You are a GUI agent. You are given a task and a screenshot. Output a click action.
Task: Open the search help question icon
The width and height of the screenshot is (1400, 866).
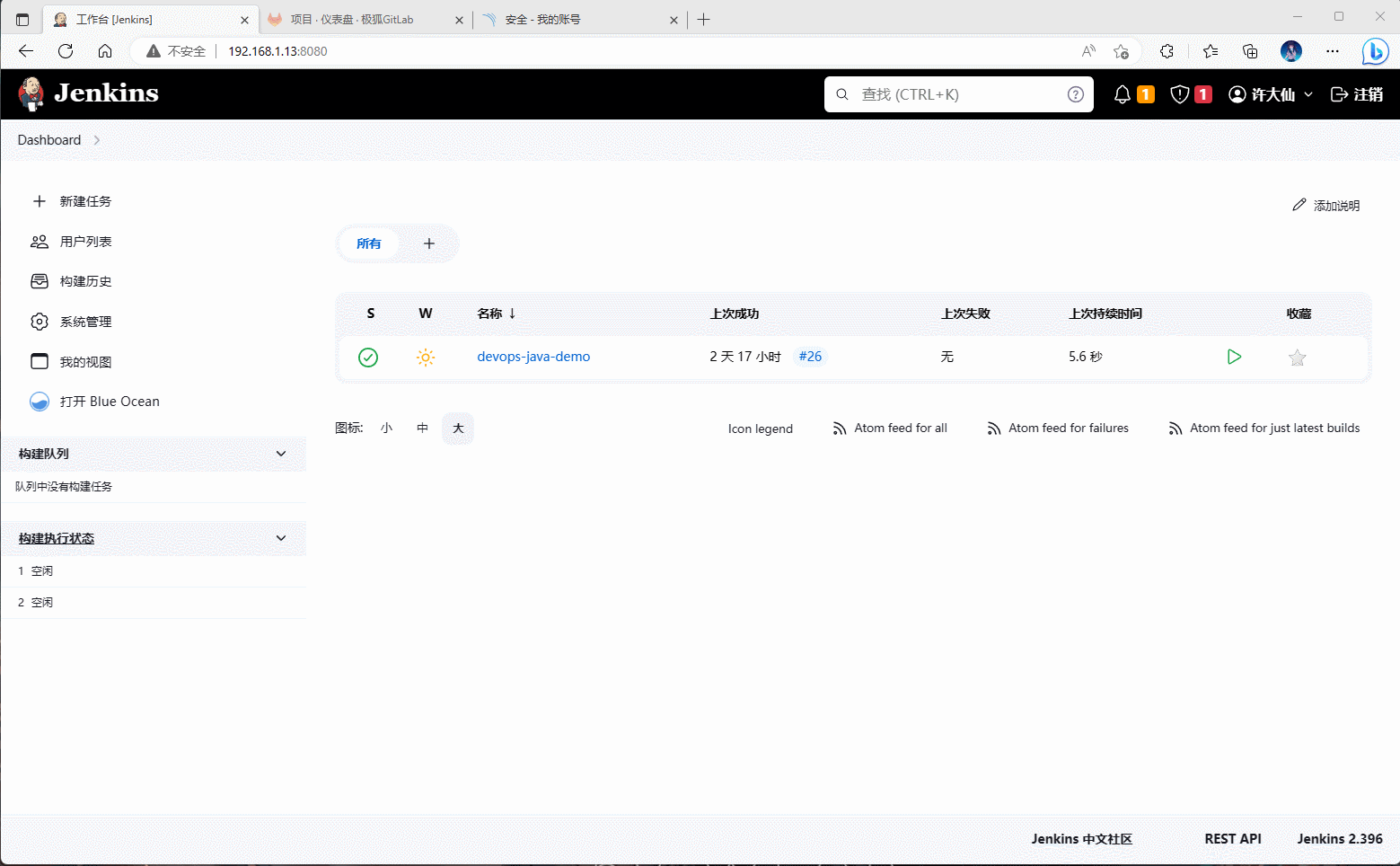click(1075, 94)
